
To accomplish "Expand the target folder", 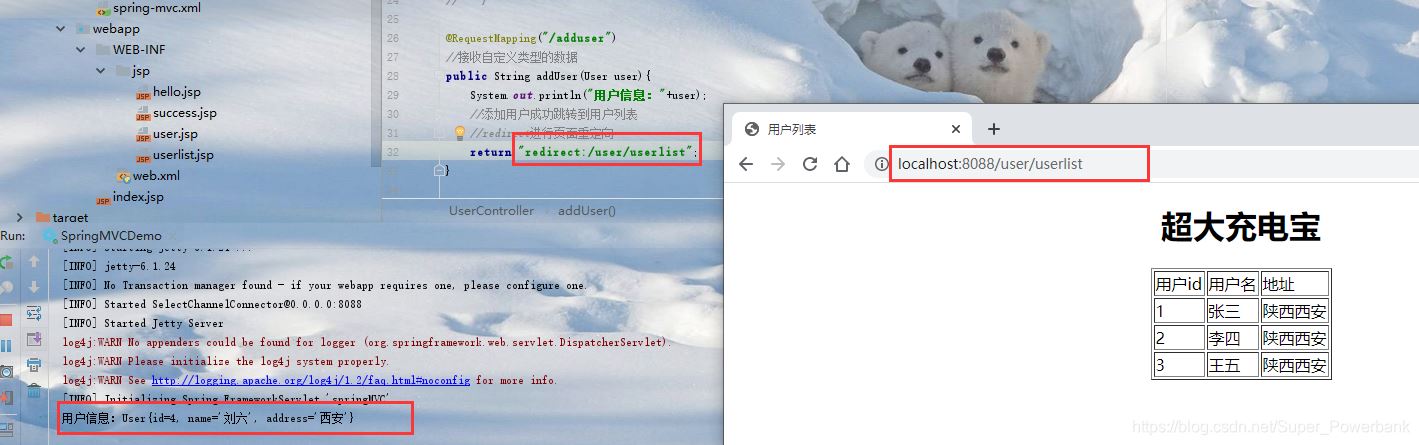I will point(20,217).
